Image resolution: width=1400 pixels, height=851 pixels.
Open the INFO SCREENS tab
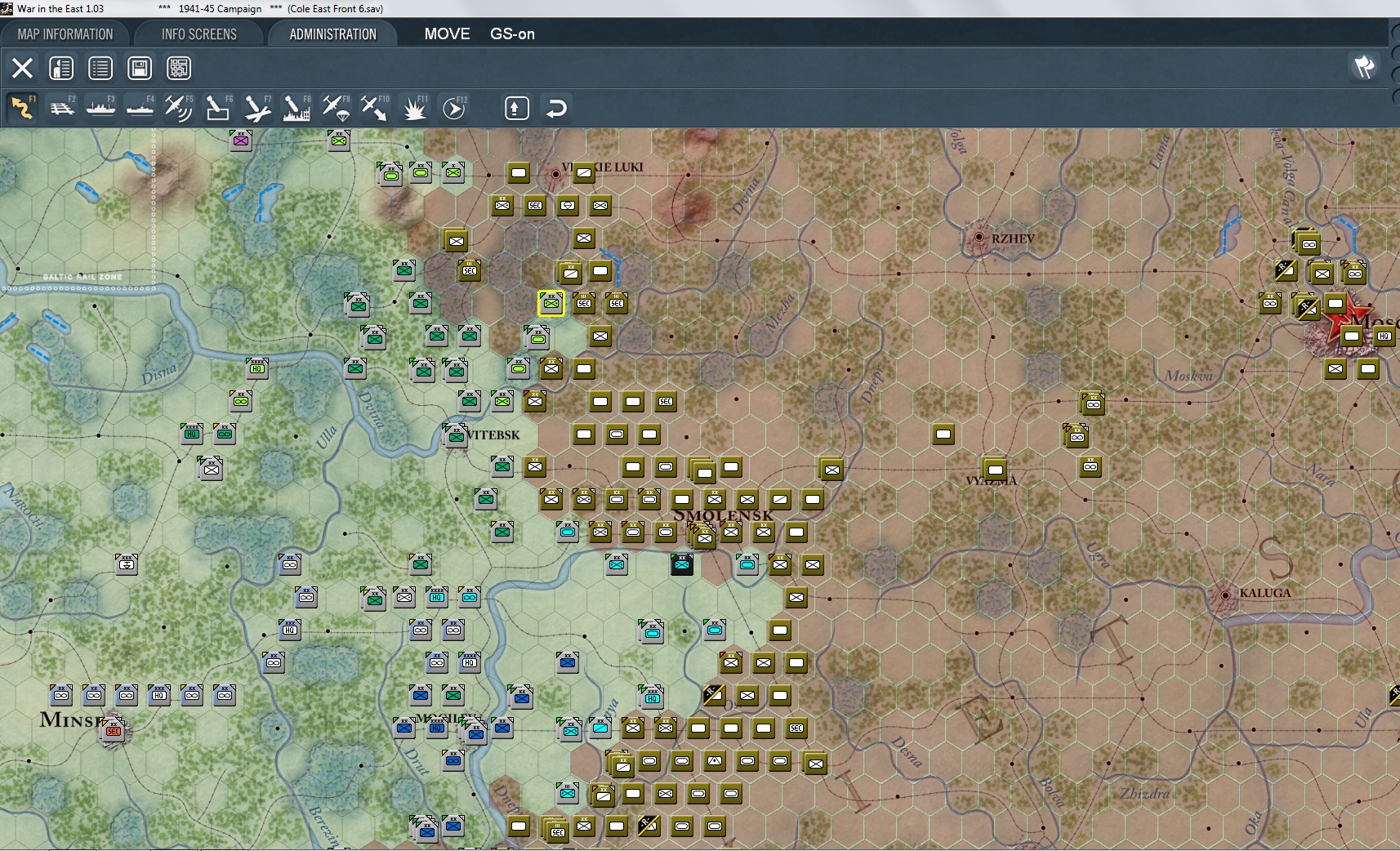click(x=198, y=34)
